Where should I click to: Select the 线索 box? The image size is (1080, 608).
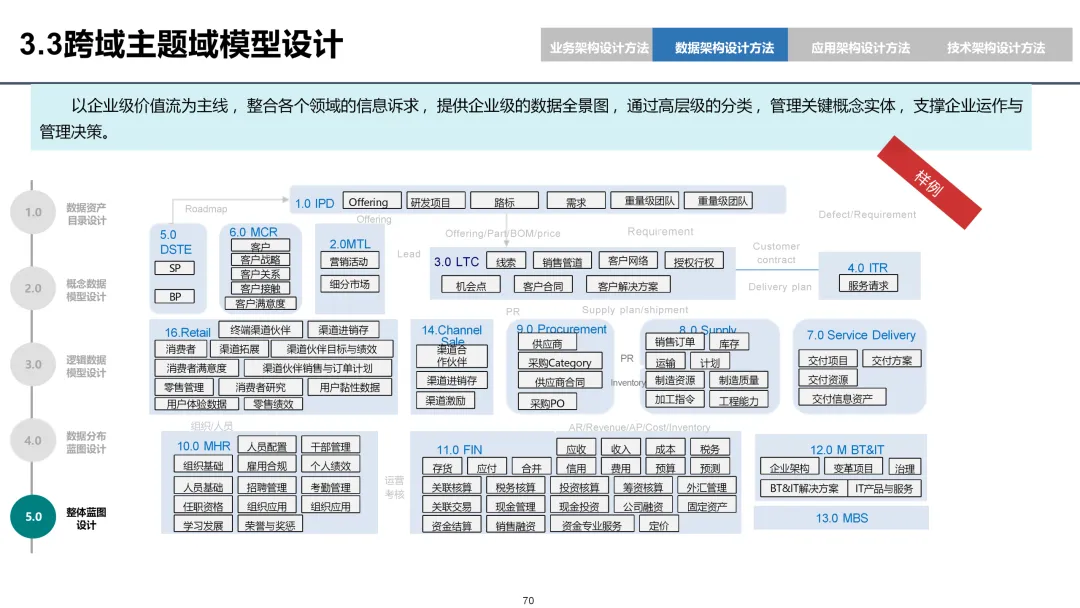[506, 262]
